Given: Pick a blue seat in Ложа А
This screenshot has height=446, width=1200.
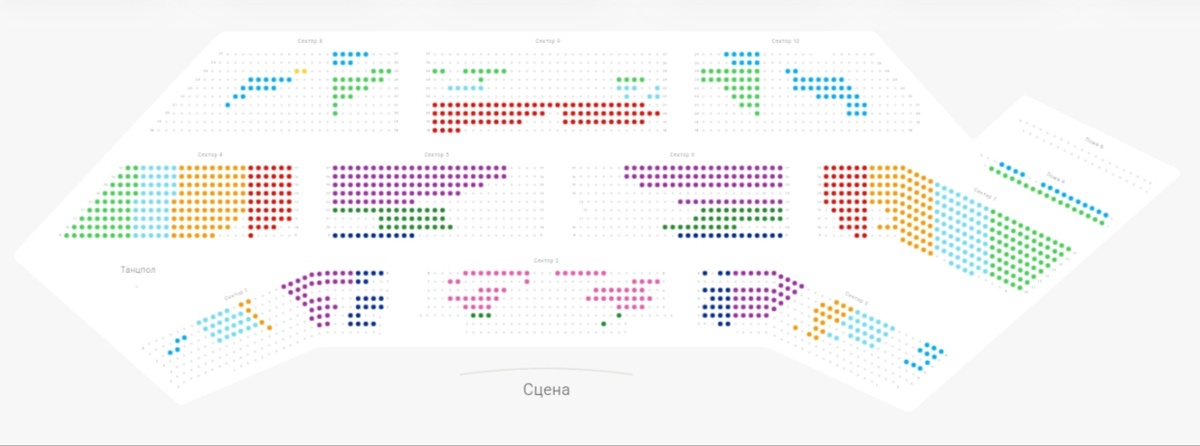Looking at the screenshot, I should (x=1071, y=195).
